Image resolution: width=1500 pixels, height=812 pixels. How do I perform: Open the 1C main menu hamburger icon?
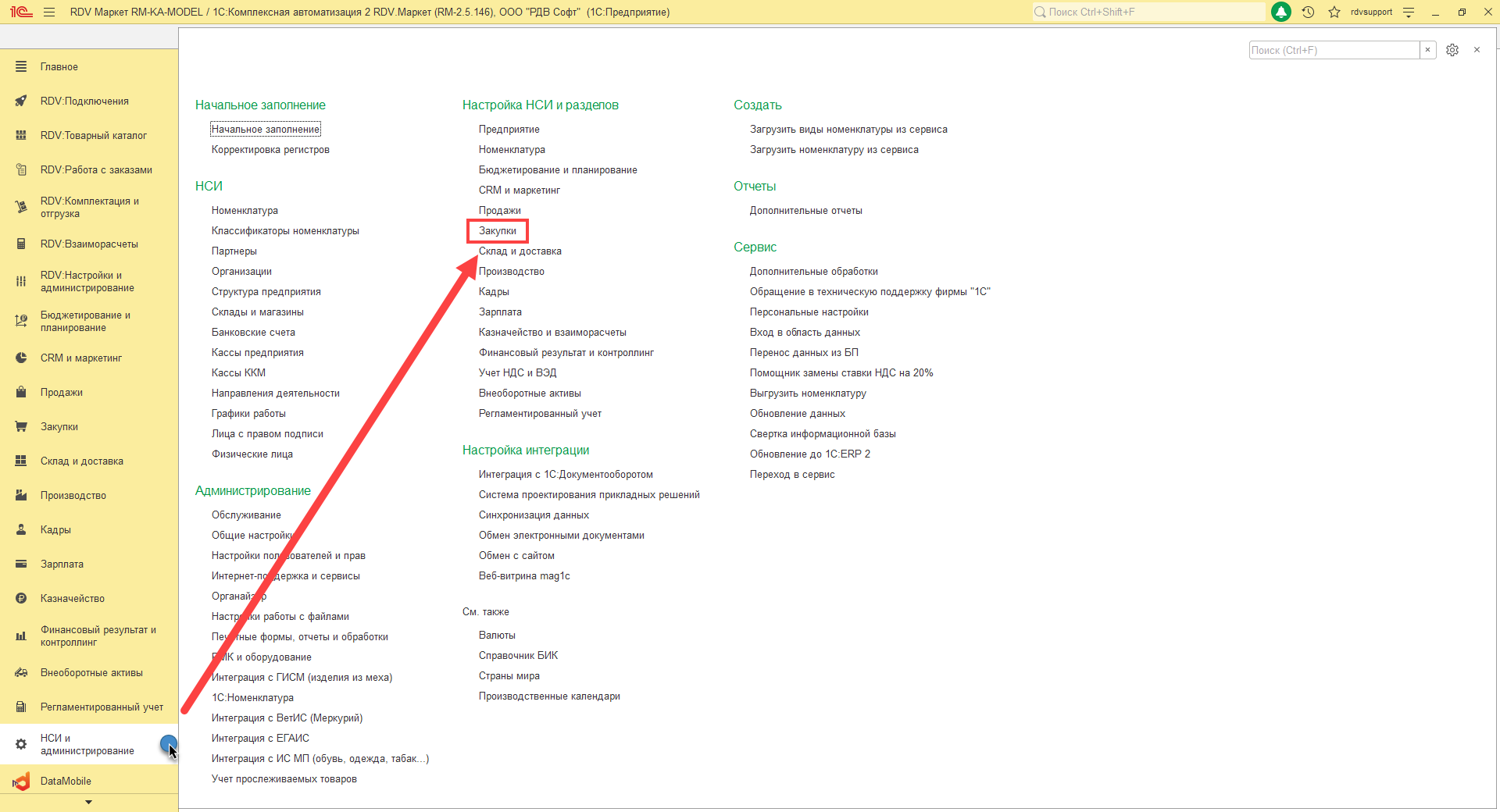49,12
